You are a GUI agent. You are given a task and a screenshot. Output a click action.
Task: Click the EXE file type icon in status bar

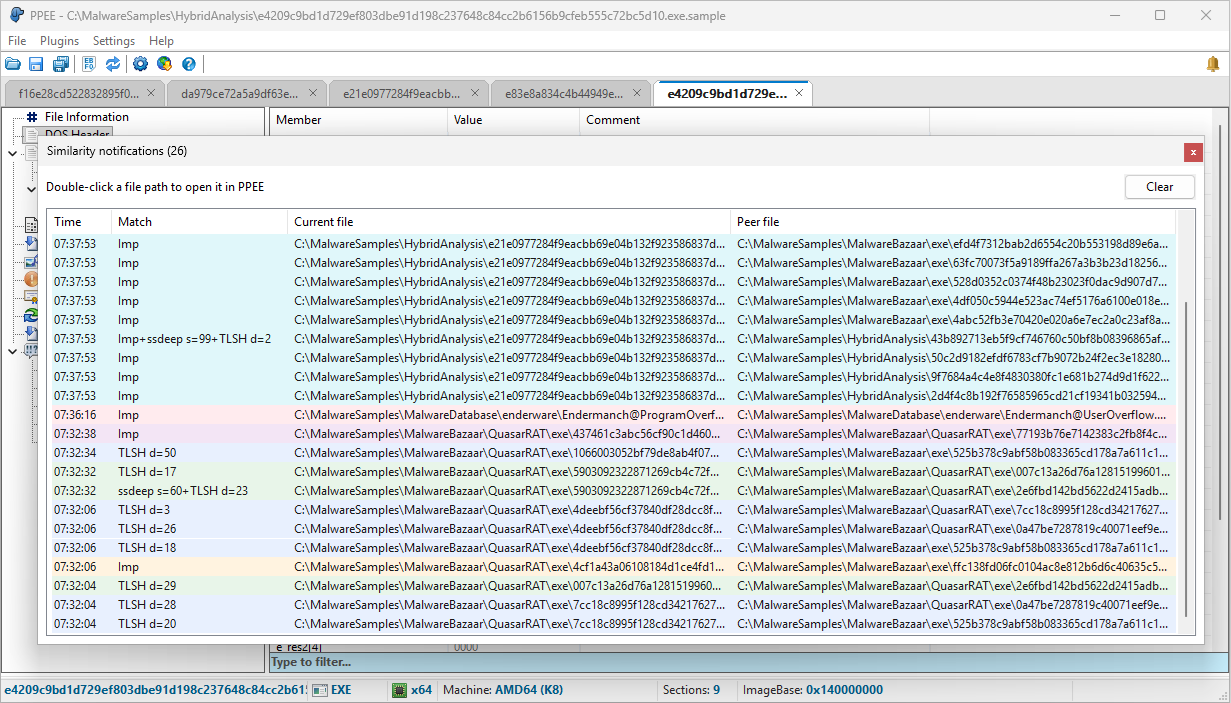tap(320, 690)
